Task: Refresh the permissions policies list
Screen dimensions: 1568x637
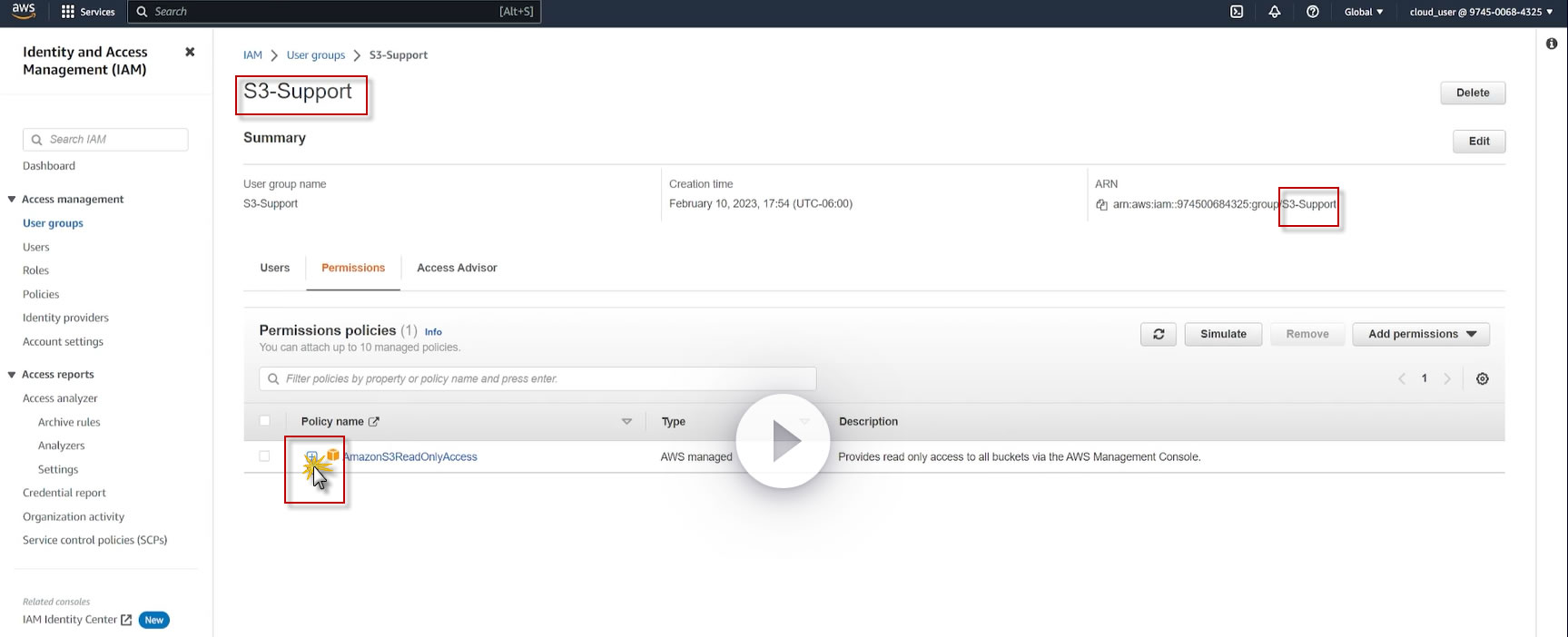Action: click(1159, 334)
